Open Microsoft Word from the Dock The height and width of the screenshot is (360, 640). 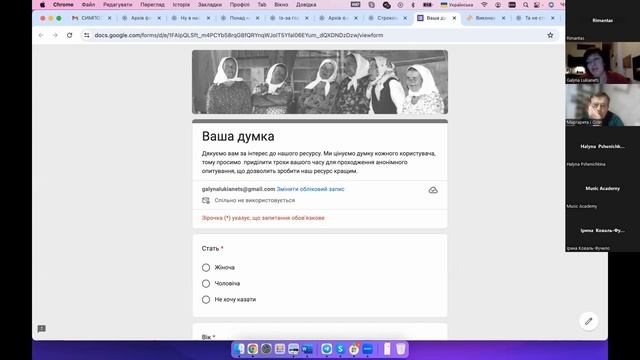click(x=307, y=349)
